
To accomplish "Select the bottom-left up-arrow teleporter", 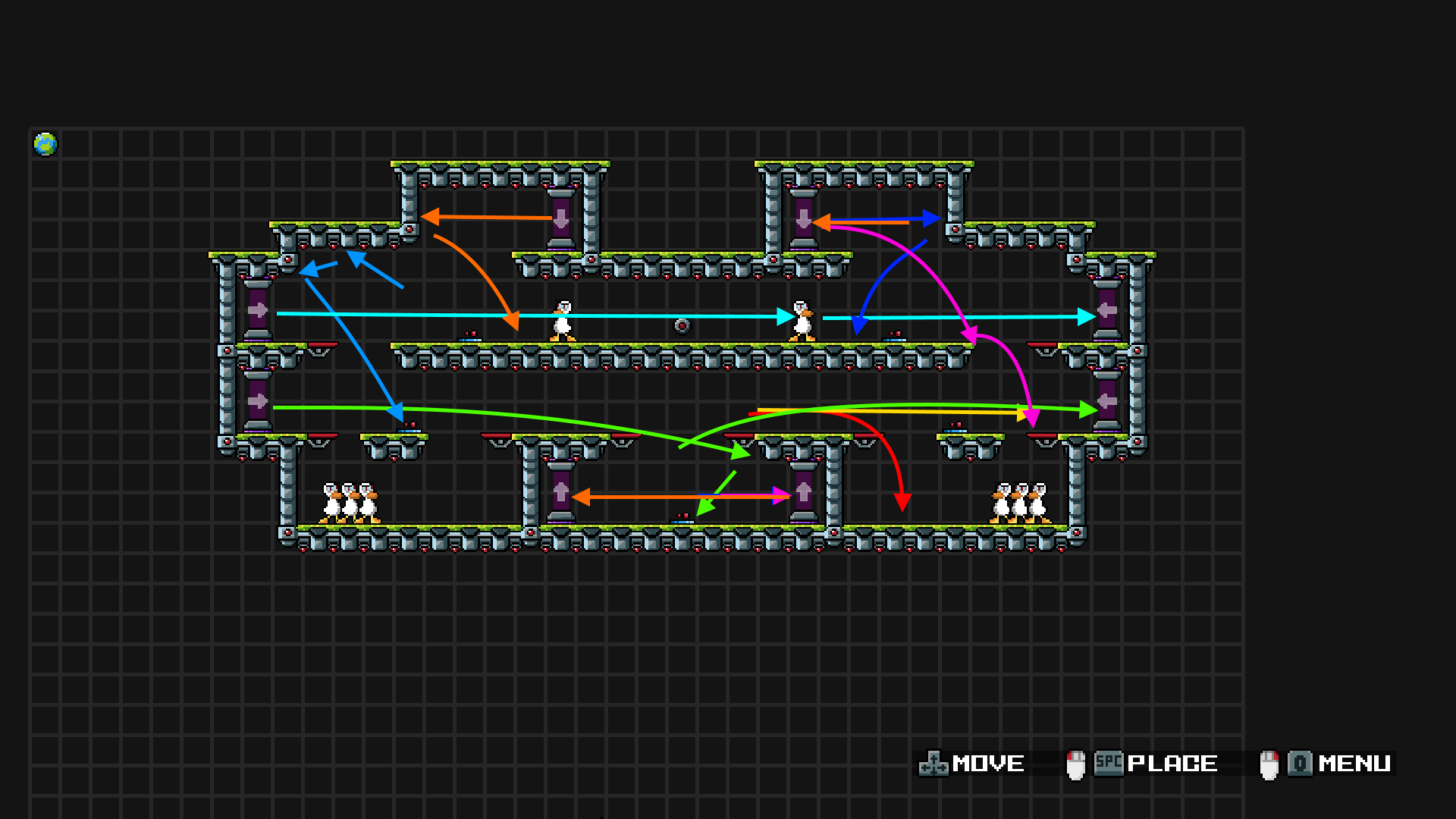I will click(x=561, y=492).
